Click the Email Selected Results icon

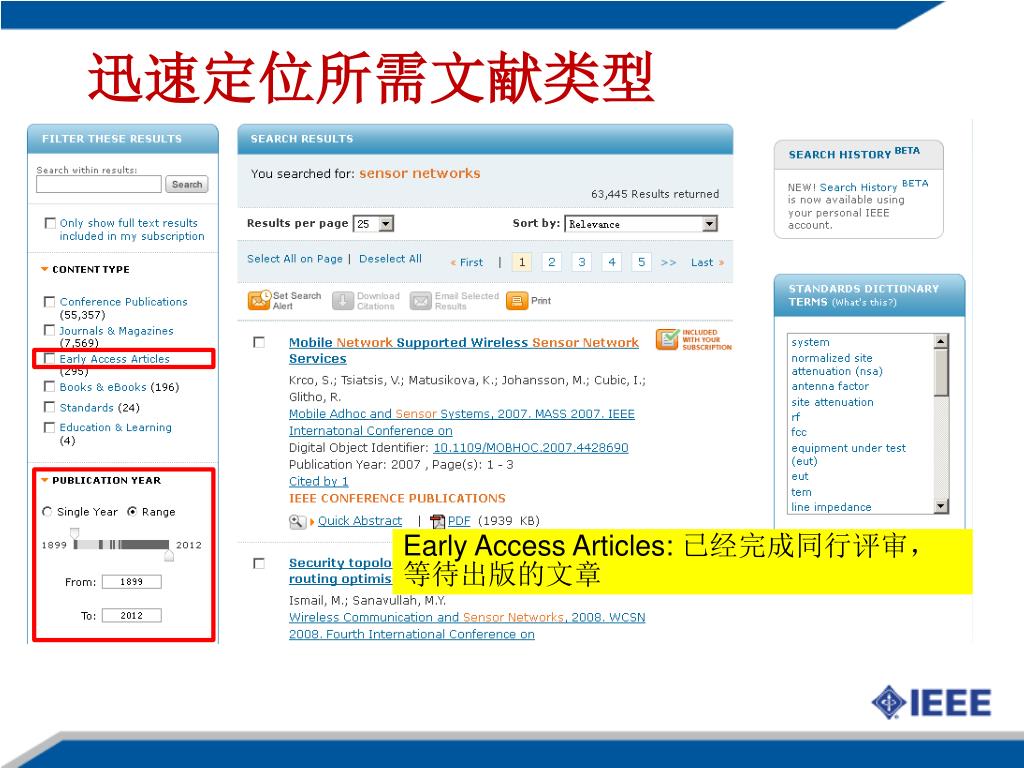(x=421, y=300)
